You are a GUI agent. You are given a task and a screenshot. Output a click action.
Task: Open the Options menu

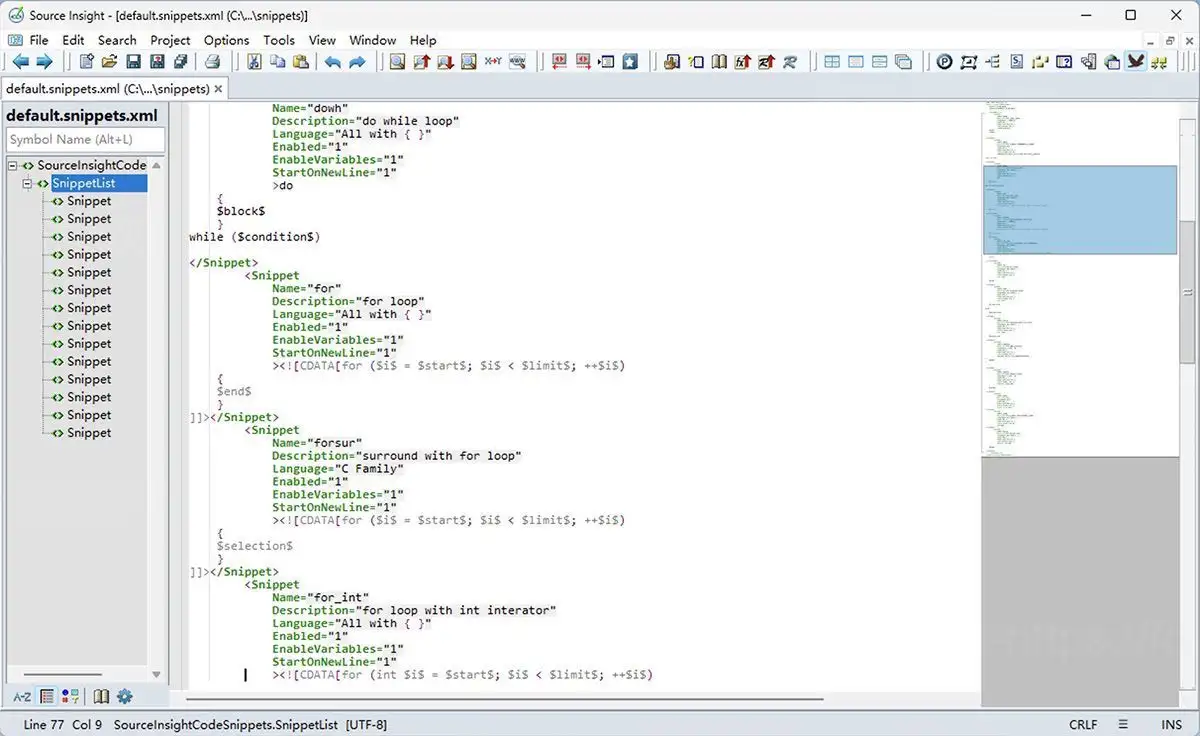[226, 40]
